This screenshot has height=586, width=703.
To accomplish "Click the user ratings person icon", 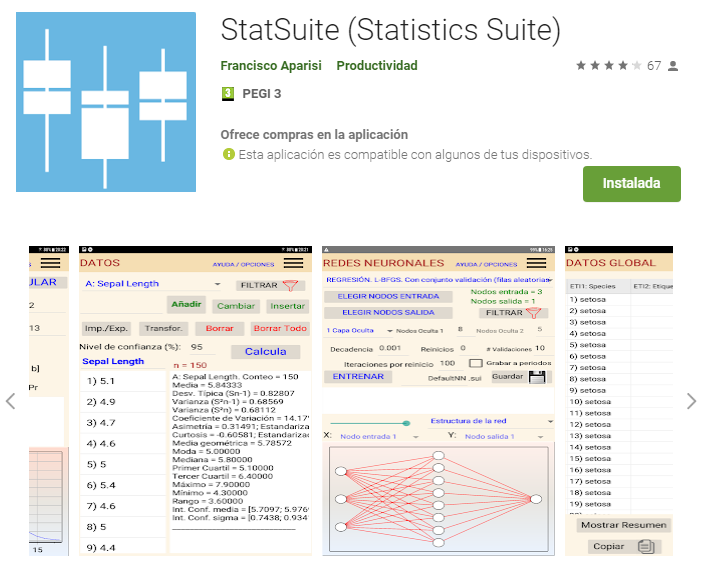I will point(673,66).
